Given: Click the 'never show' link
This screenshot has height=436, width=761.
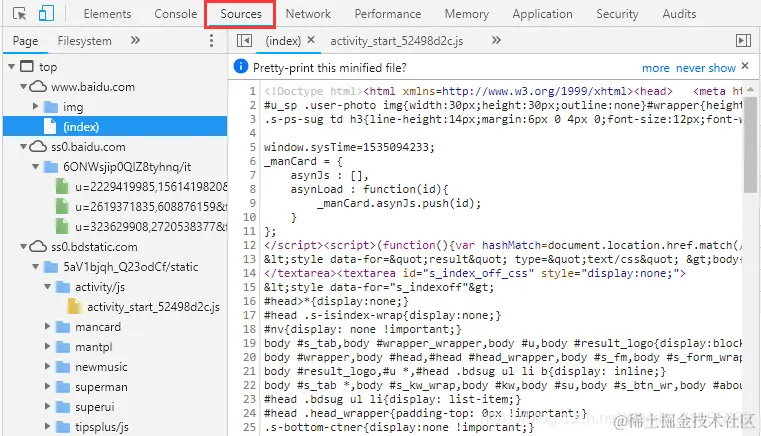Looking at the screenshot, I should click(x=706, y=68).
